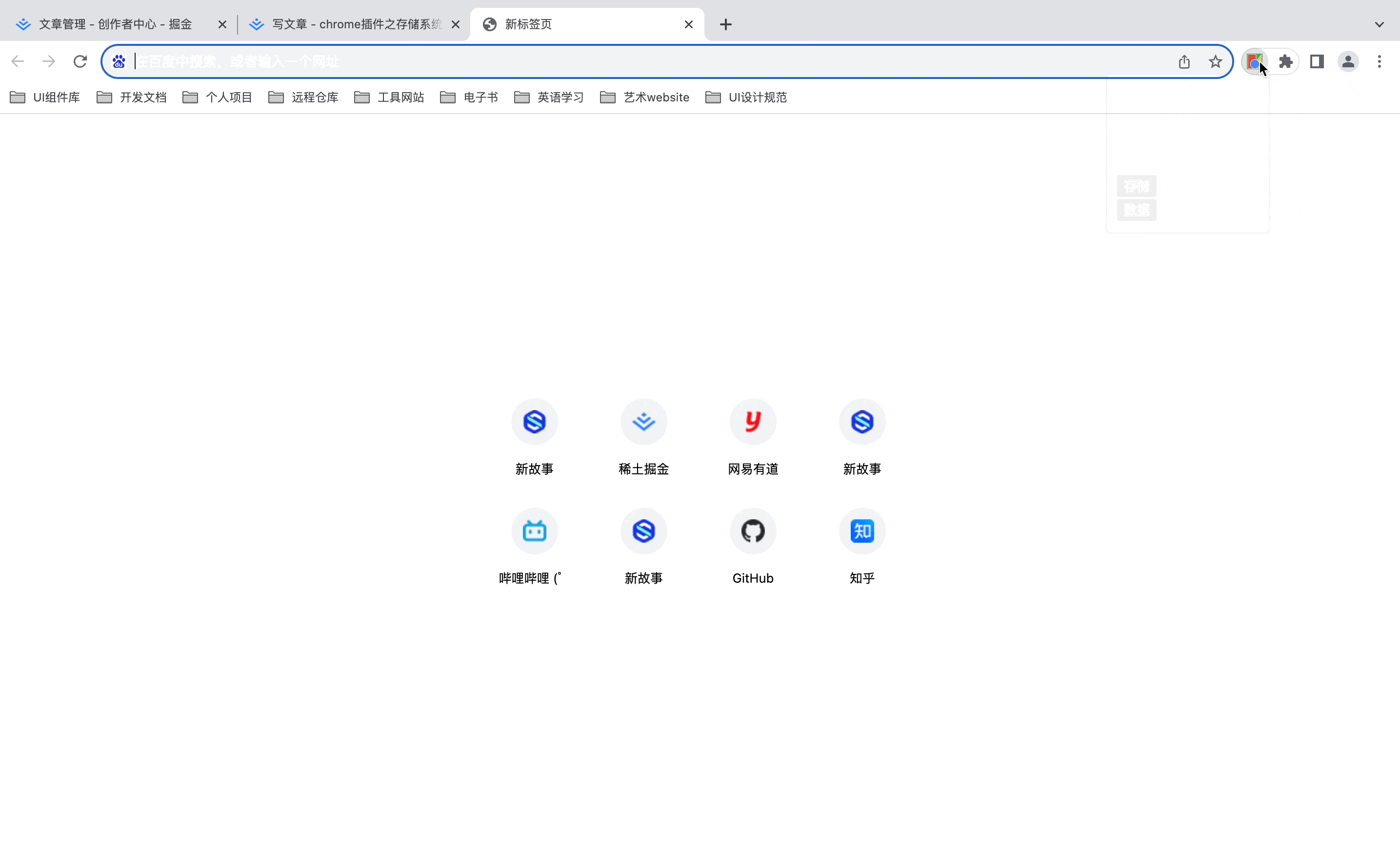Open the 知乎 shortcut tile

(862, 531)
